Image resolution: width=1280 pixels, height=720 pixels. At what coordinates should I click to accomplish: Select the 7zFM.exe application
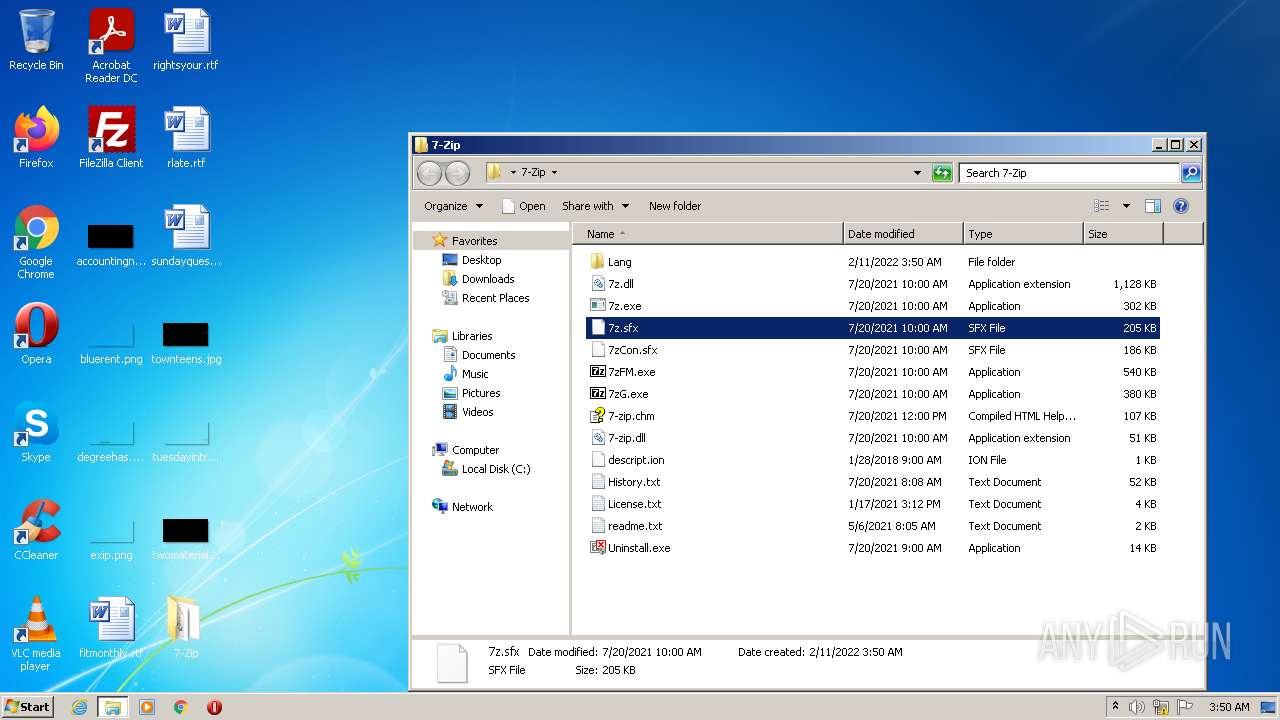(873, 372)
